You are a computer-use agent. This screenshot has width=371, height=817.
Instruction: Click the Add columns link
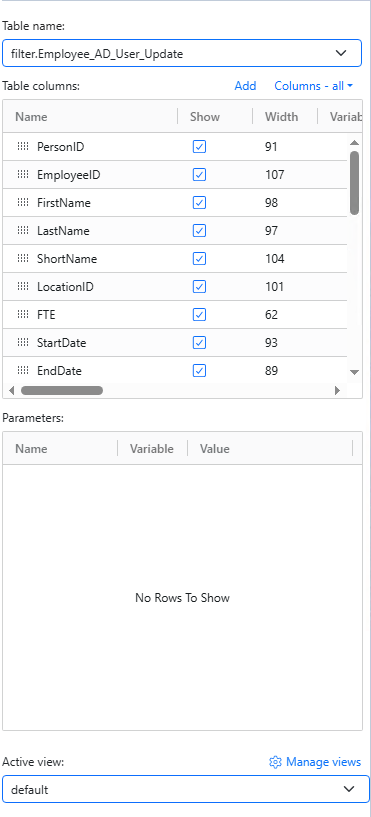click(x=245, y=86)
